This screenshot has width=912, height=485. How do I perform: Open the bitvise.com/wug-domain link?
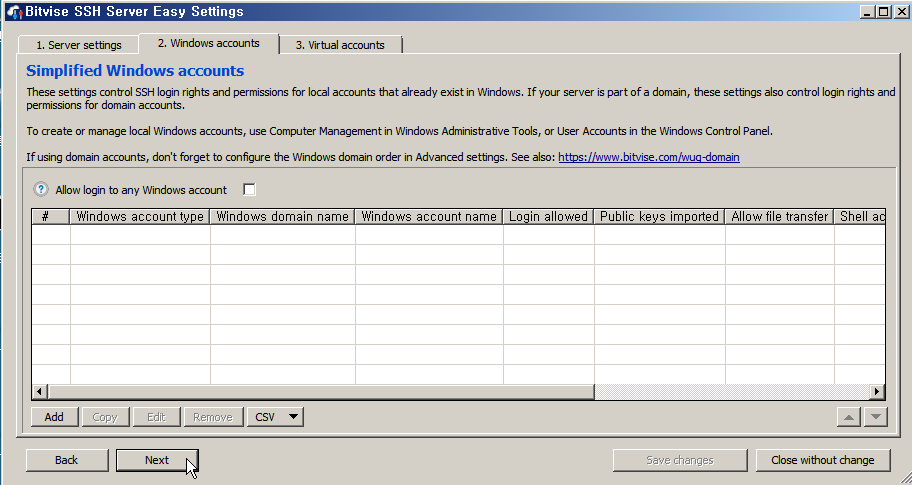[649, 157]
